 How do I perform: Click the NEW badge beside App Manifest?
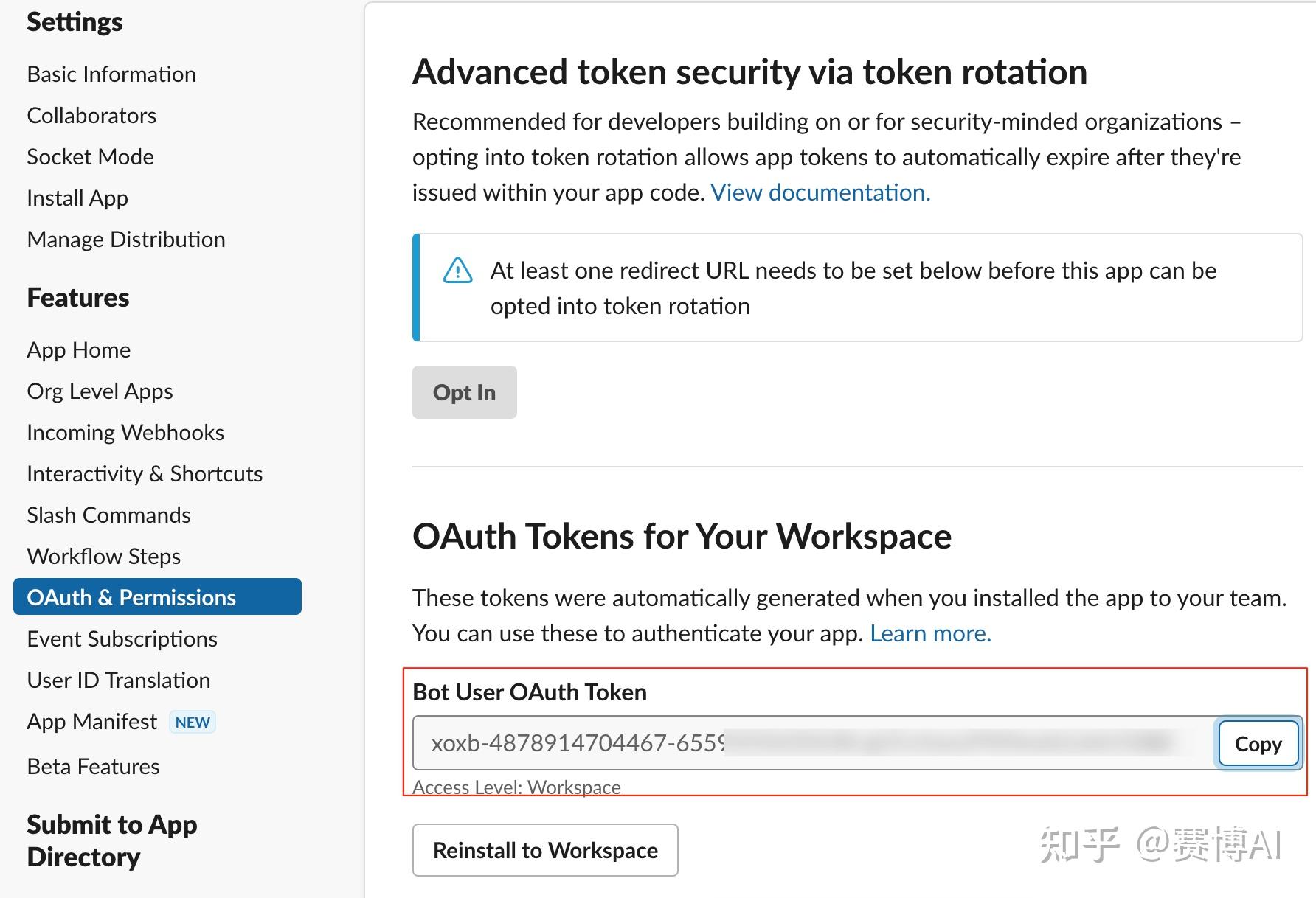point(193,723)
